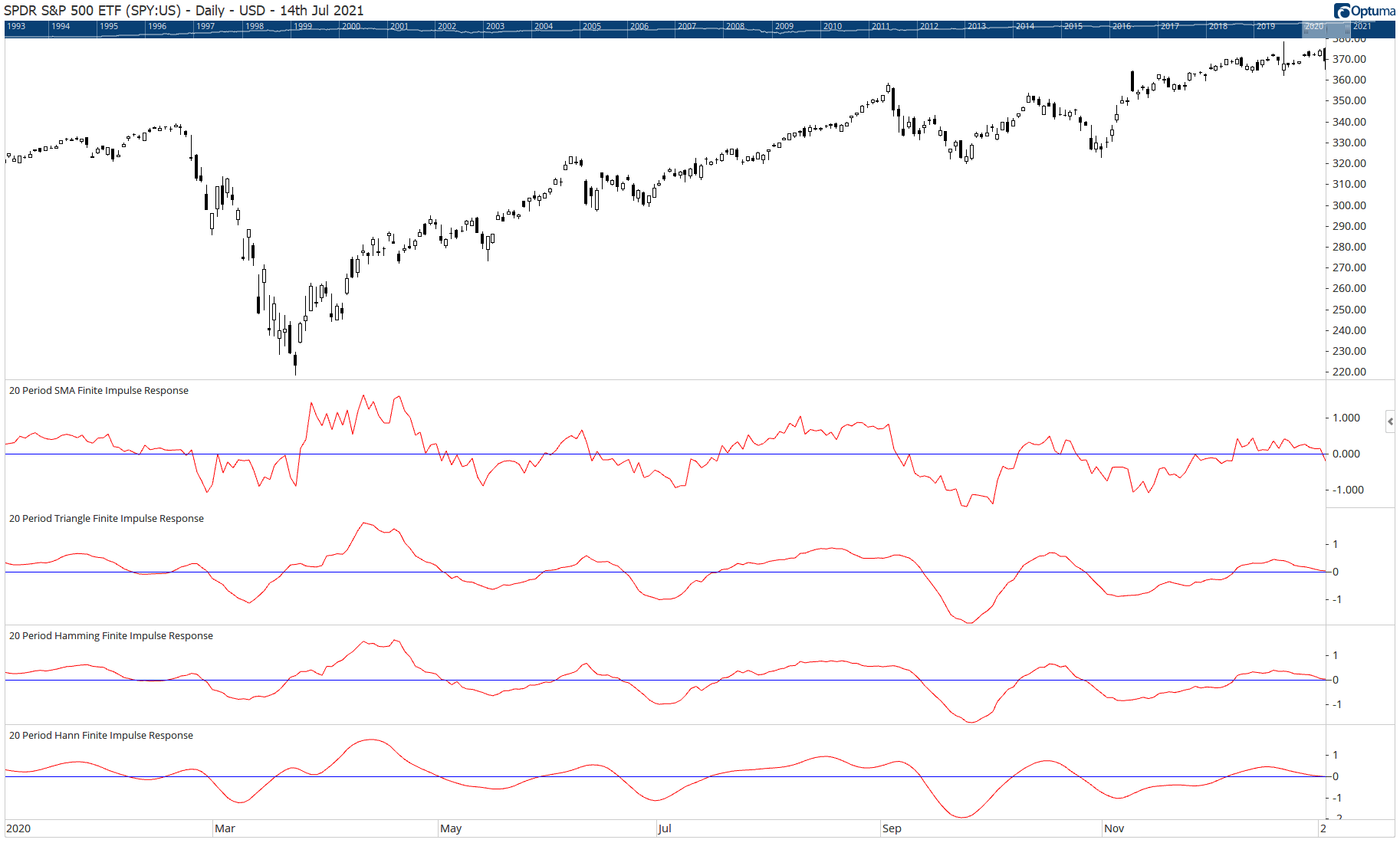Jump to 2002 in the timeline navigator

pyautogui.click(x=447, y=26)
